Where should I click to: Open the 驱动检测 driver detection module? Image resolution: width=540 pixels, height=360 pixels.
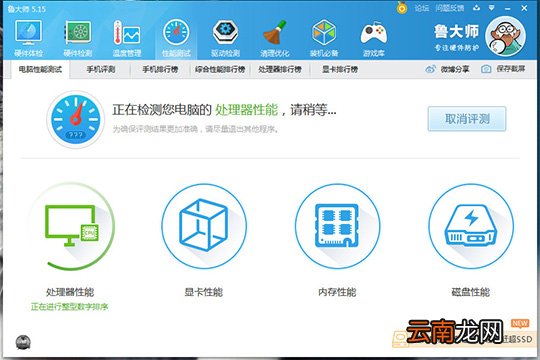(225, 38)
